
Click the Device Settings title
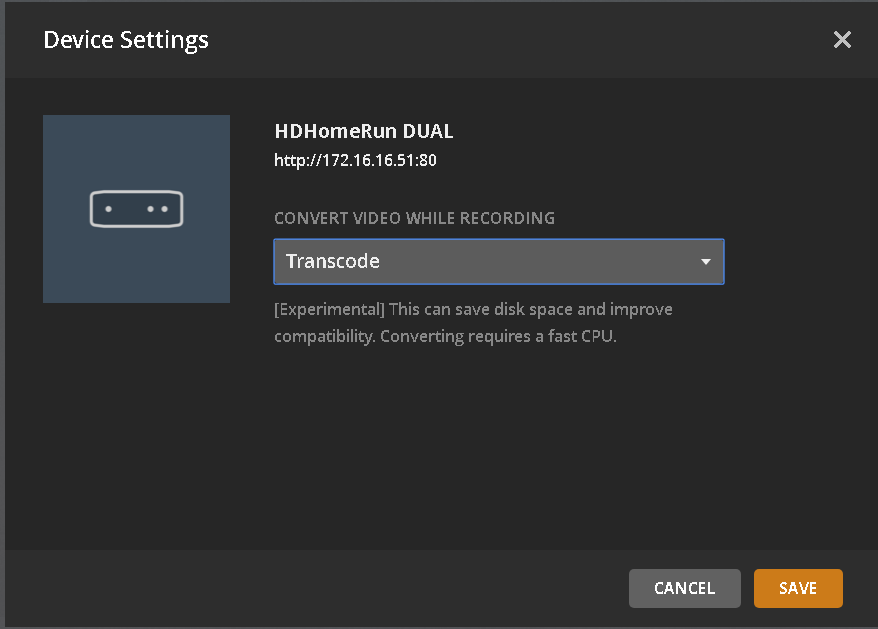[x=126, y=40]
